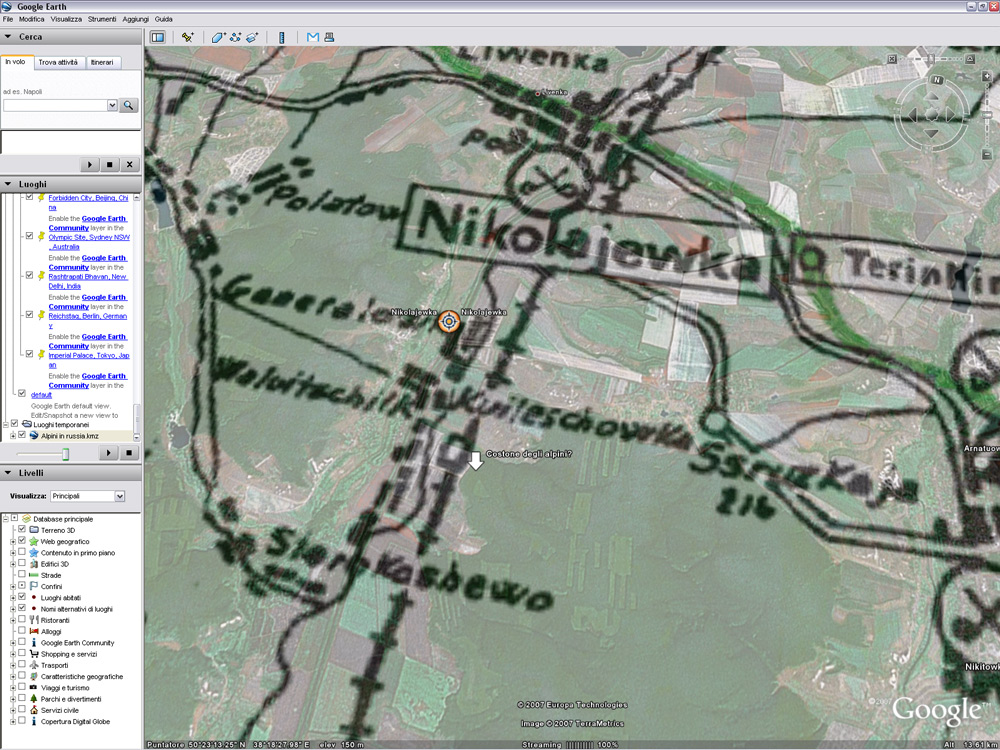The height and width of the screenshot is (750, 1000).
Task: Clear search results with the X button
Action: pyautogui.click(x=129, y=165)
